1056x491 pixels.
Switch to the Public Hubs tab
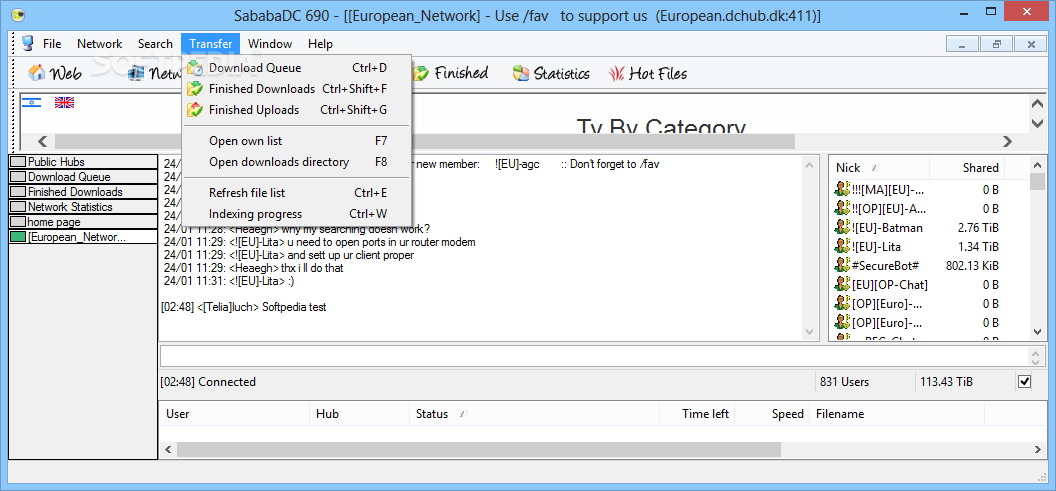(x=83, y=162)
